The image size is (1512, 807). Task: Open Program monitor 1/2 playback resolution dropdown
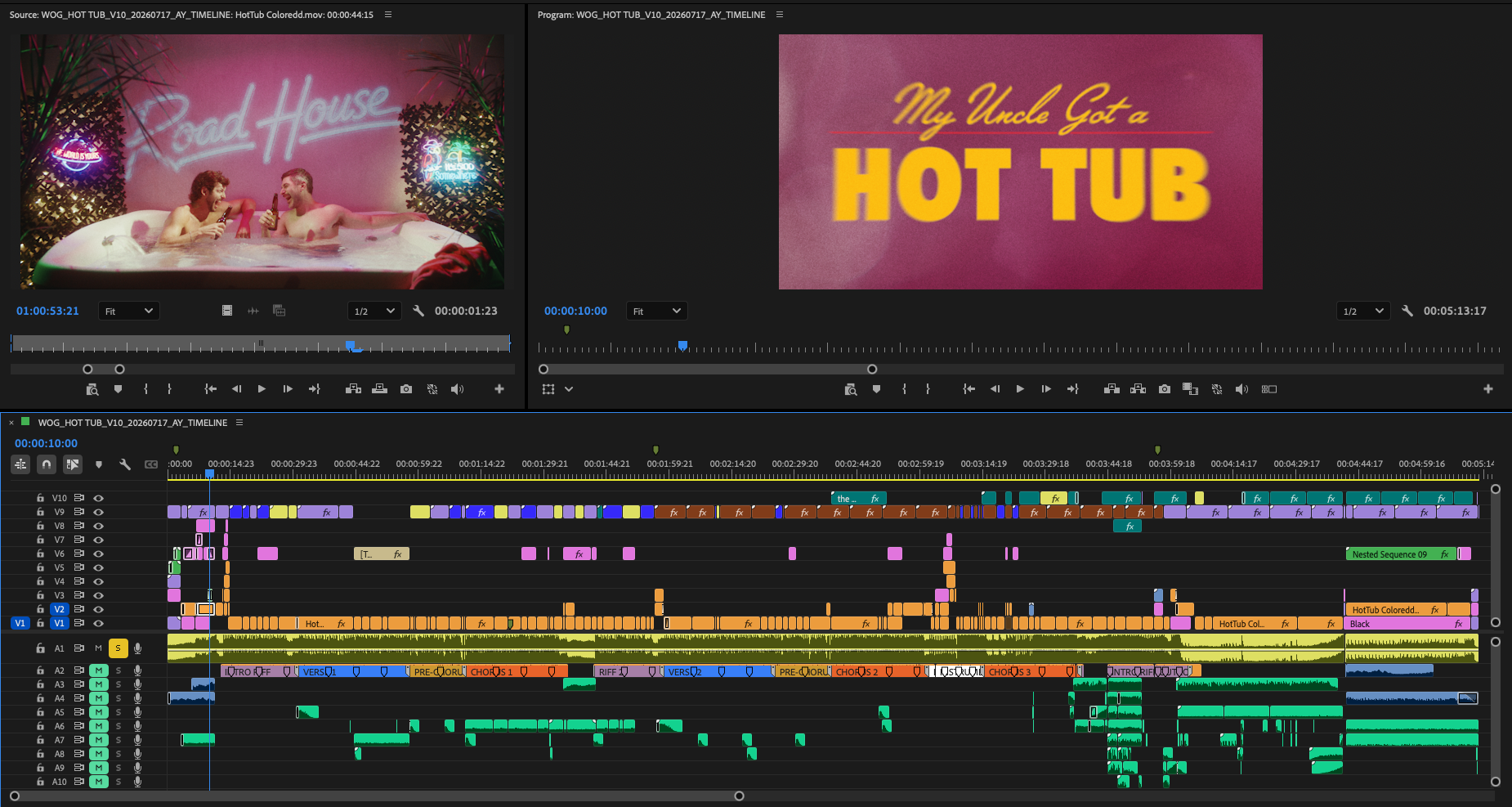(x=1363, y=311)
